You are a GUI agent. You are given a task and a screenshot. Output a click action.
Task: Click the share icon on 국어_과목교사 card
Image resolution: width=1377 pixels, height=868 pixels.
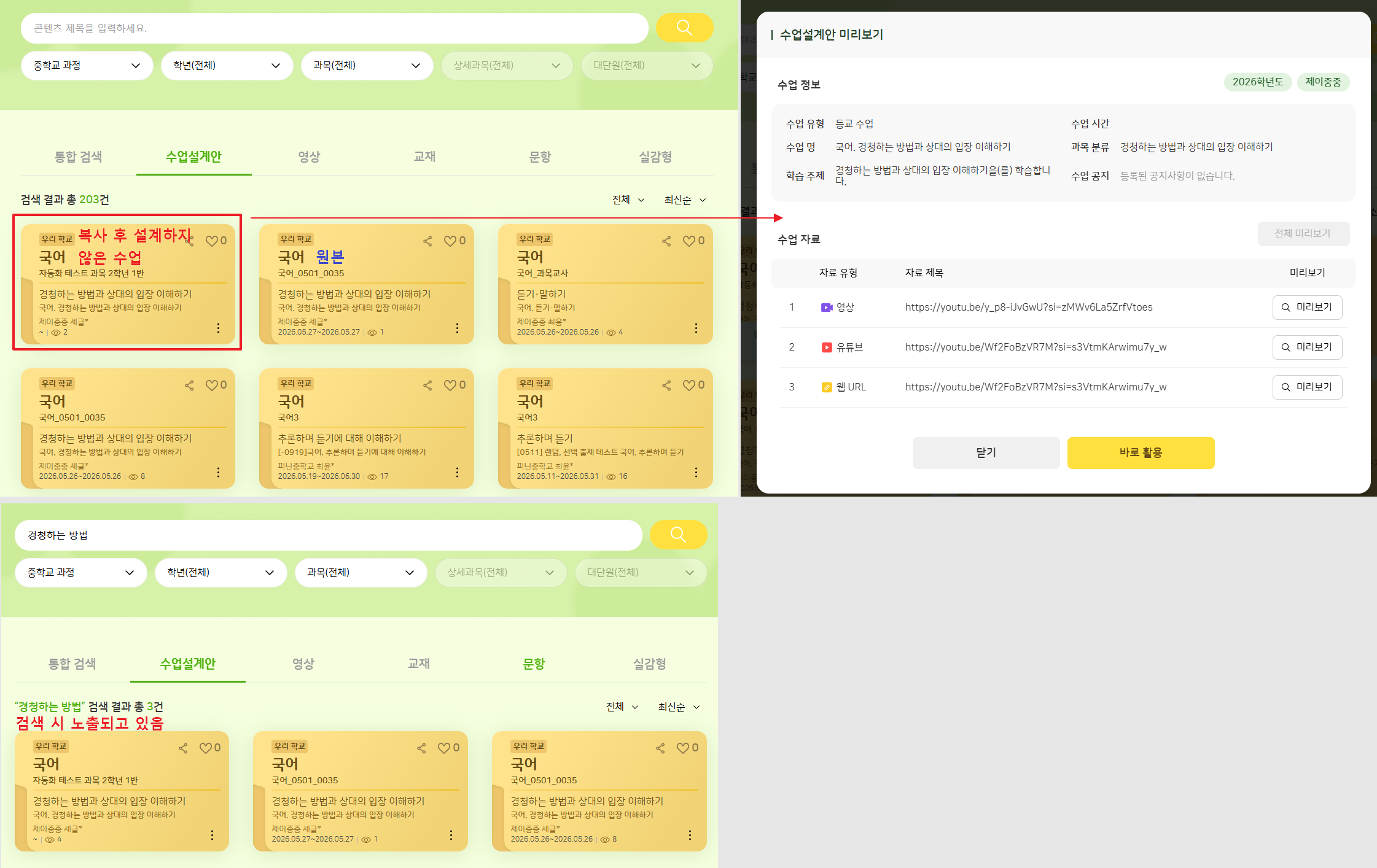tap(666, 241)
